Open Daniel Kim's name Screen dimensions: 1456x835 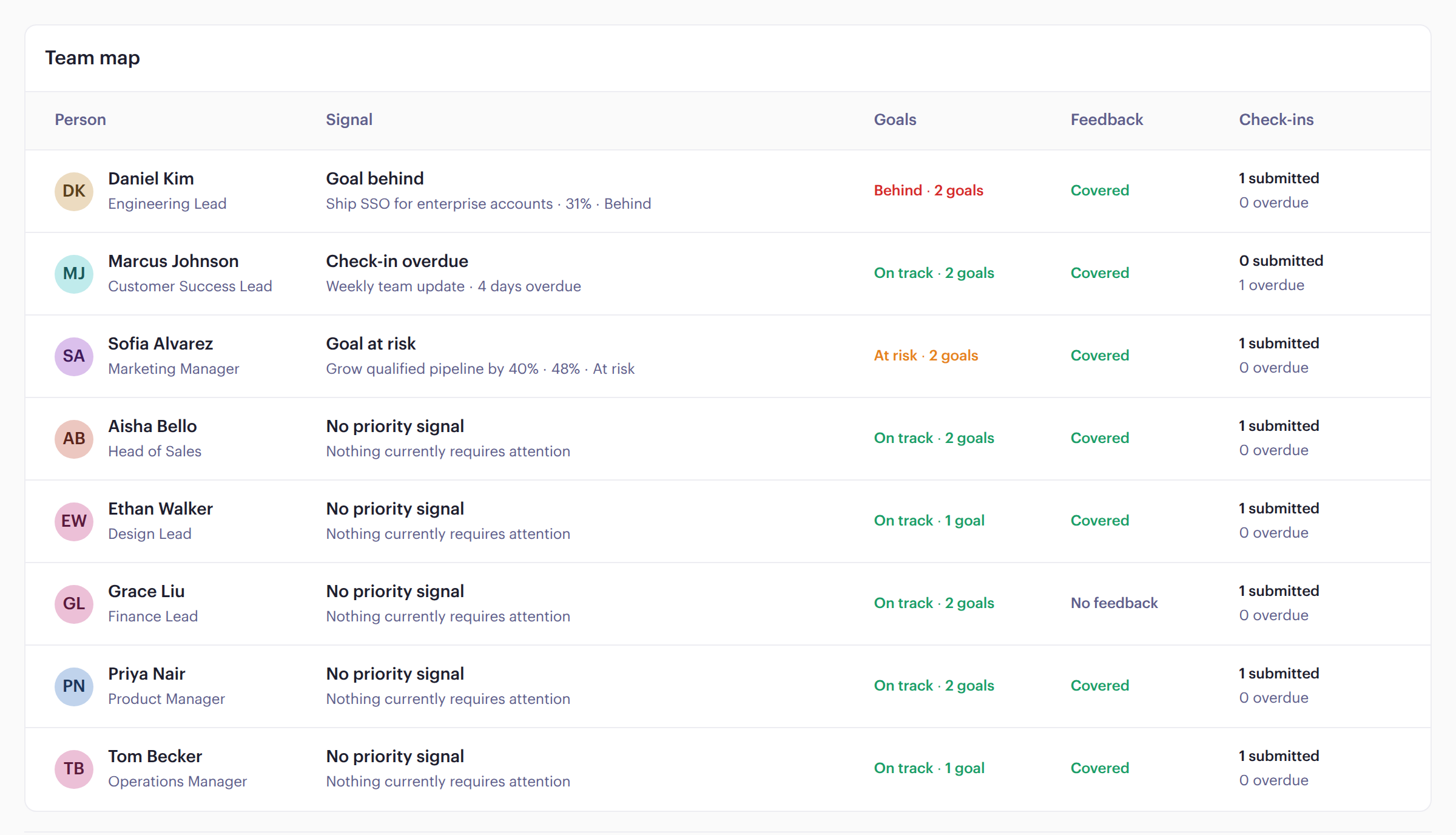(151, 178)
